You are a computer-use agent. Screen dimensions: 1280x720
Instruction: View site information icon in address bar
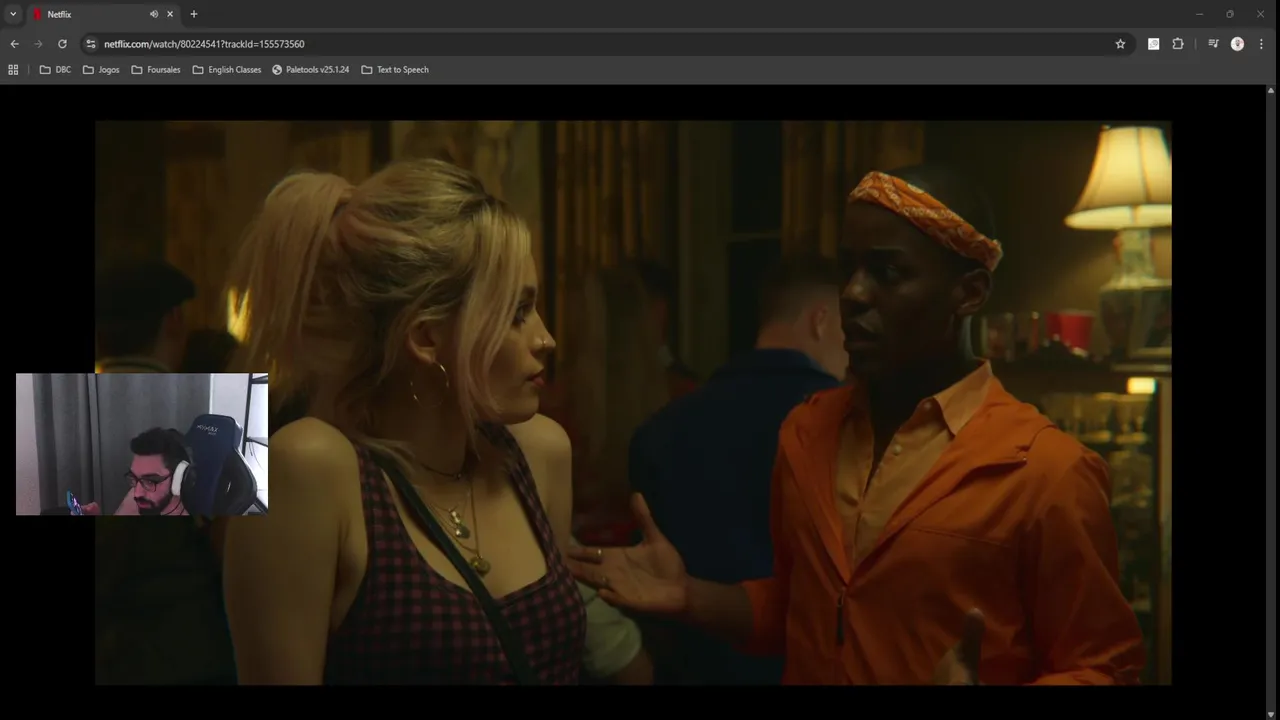pos(91,44)
